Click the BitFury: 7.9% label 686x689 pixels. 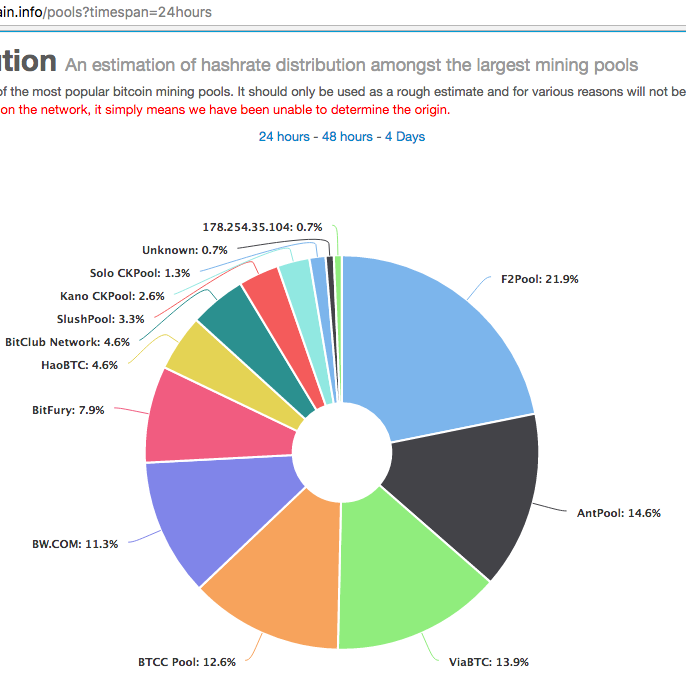pos(68,410)
